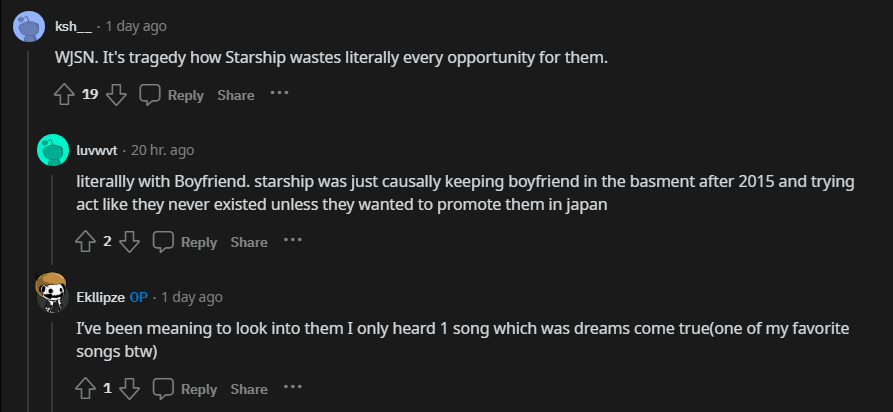Screen dimensions: 893x412
Task: Click Ekllipze's avatar image
Action: [x=53, y=293]
